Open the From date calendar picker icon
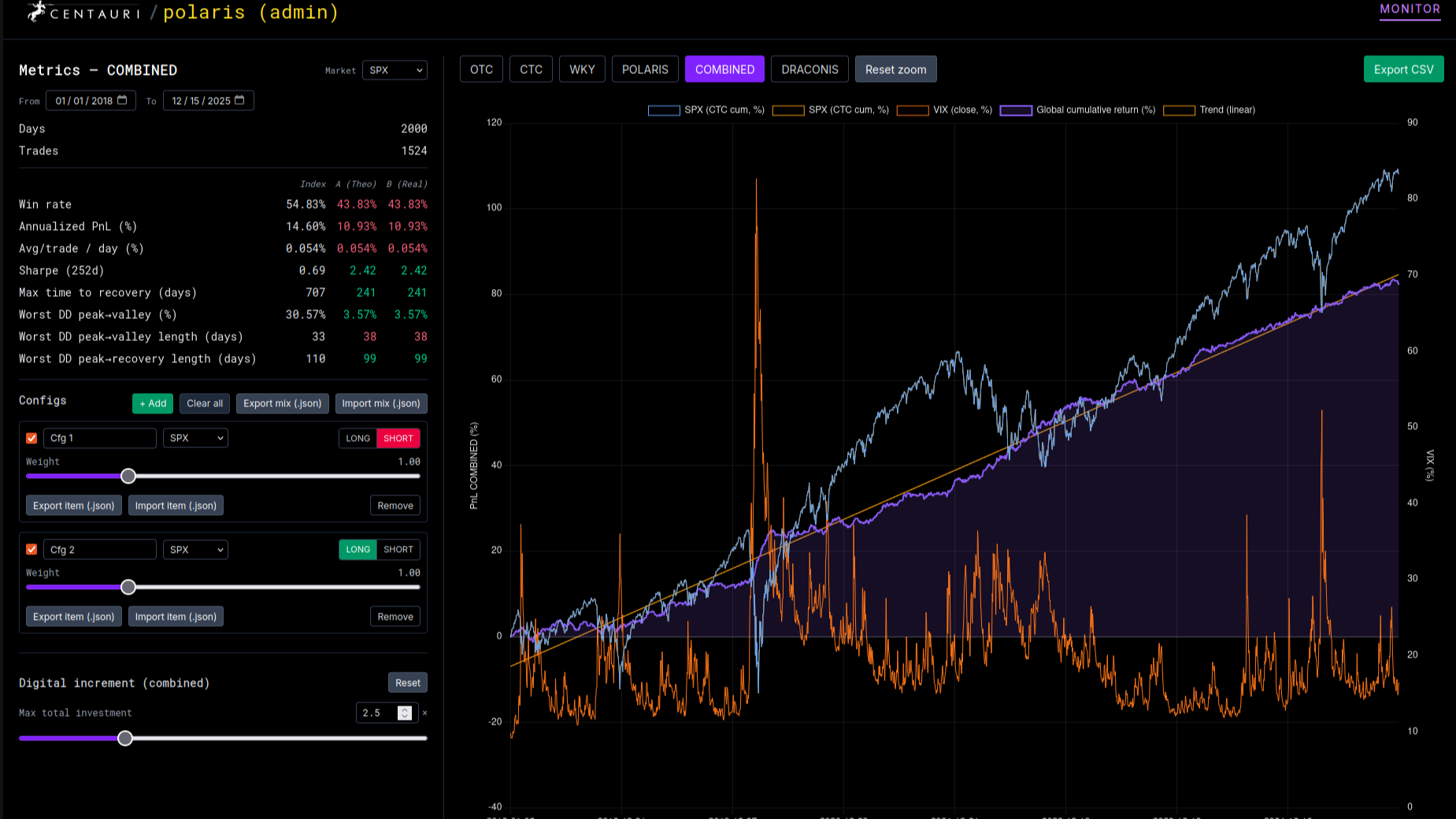Image resolution: width=1456 pixels, height=819 pixels. pyautogui.click(x=122, y=100)
